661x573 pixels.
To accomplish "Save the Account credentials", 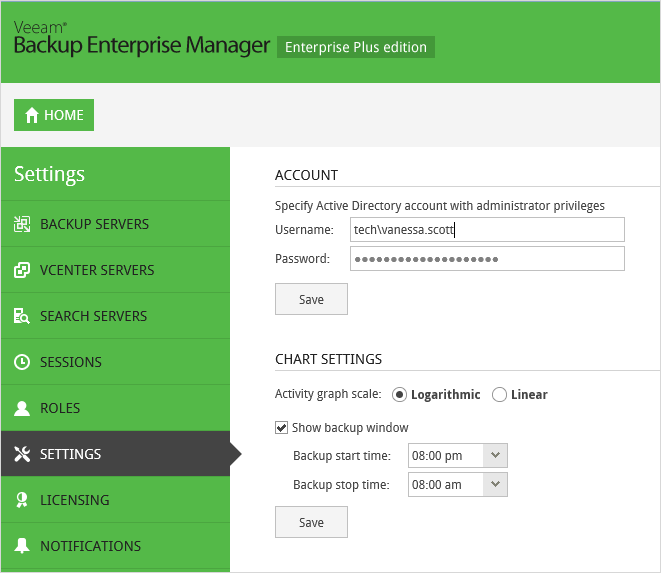I will click(312, 299).
